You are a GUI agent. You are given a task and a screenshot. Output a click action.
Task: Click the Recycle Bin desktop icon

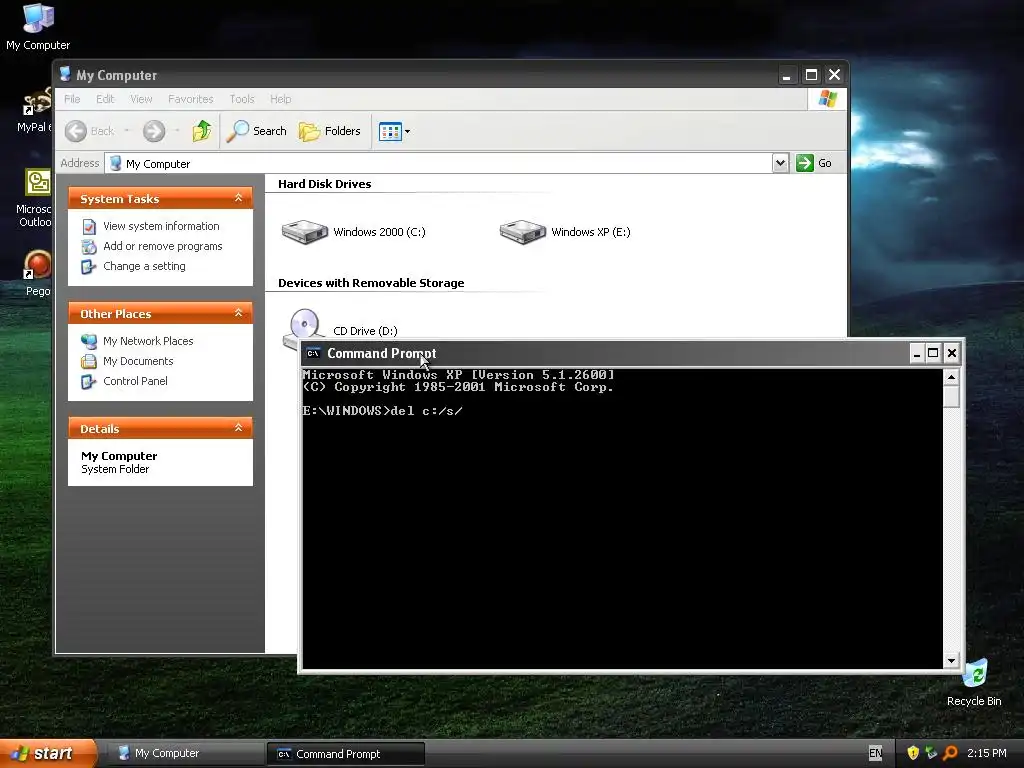click(x=974, y=682)
